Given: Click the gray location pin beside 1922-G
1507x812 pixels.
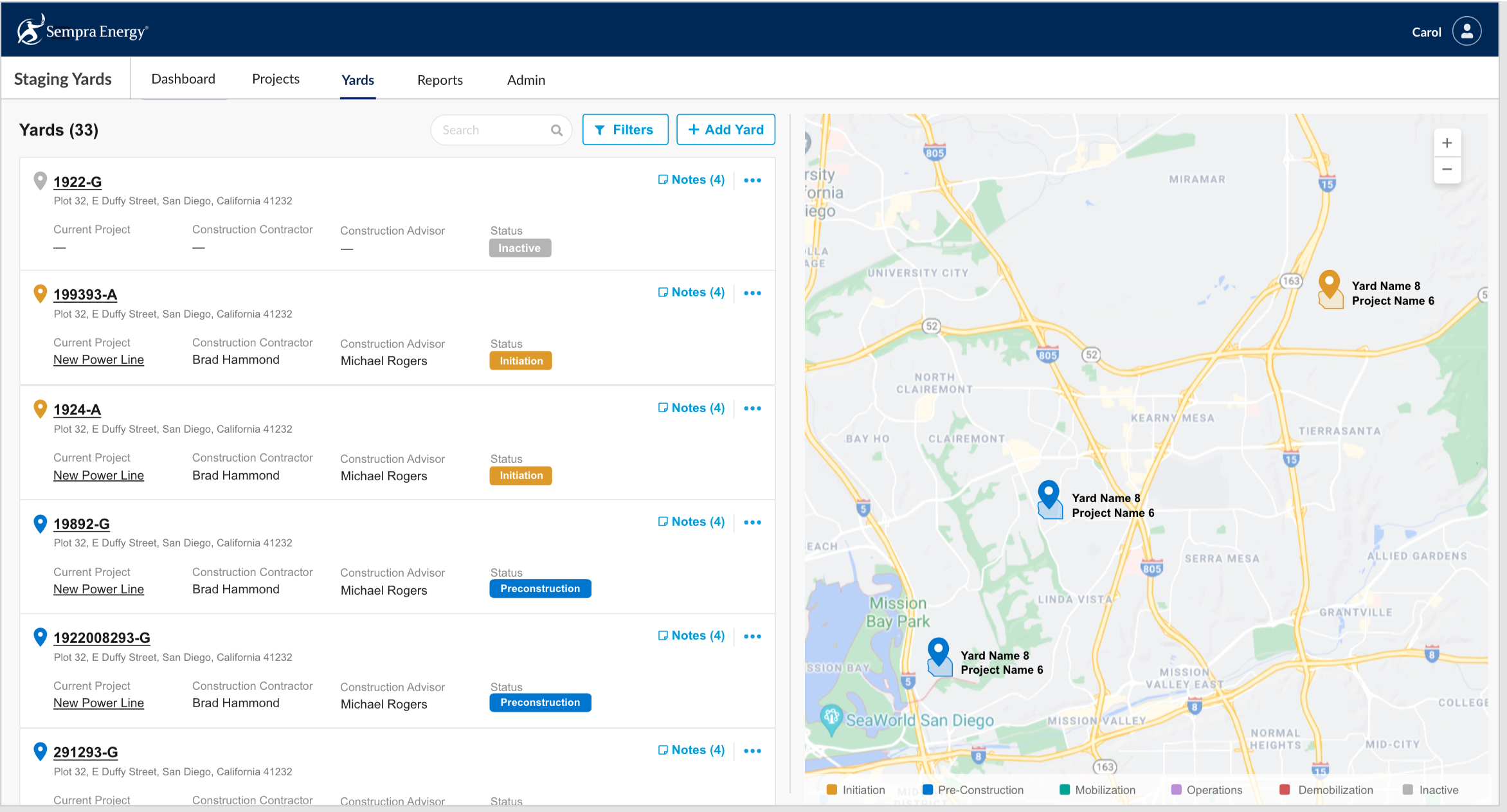Looking at the screenshot, I should point(40,181).
